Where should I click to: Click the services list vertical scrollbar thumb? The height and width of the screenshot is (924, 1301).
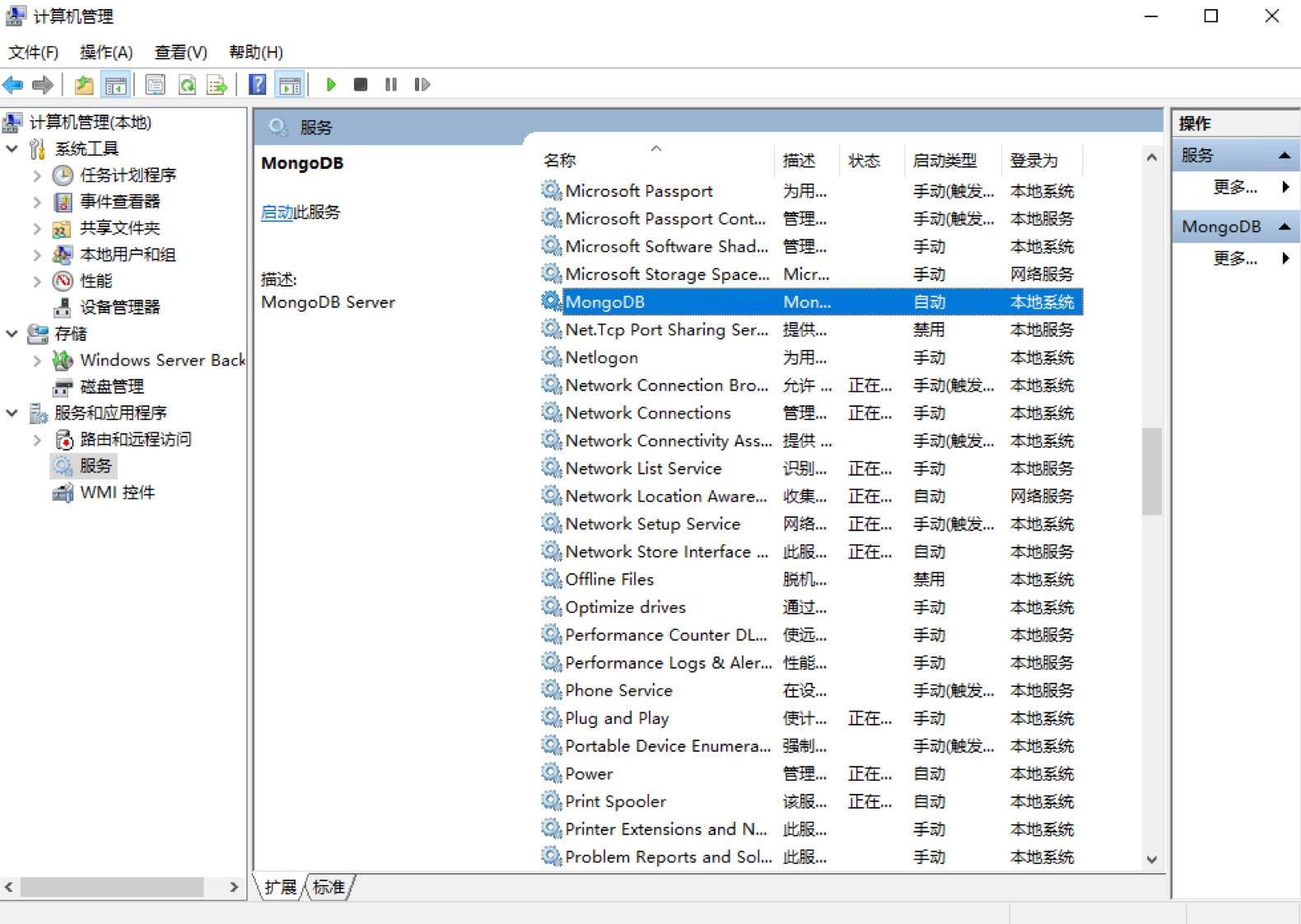pyautogui.click(x=1152, y=471)
